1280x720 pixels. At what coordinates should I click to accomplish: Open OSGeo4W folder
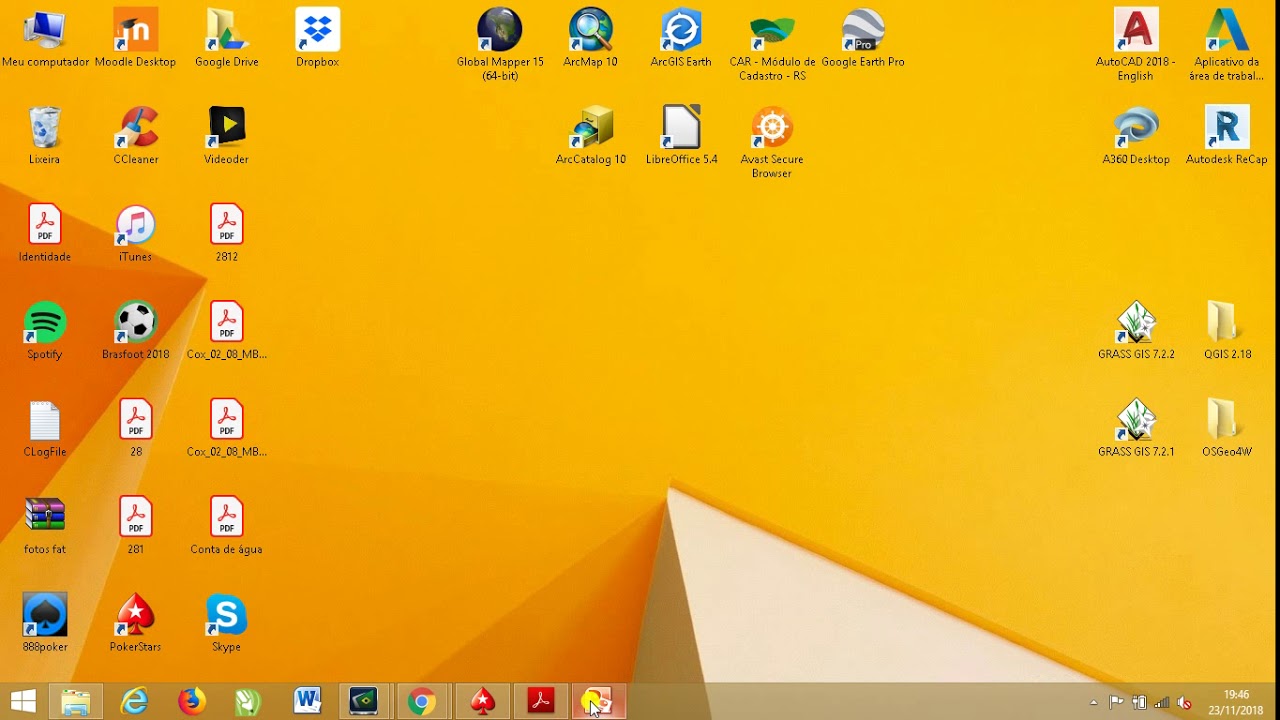1227,428
